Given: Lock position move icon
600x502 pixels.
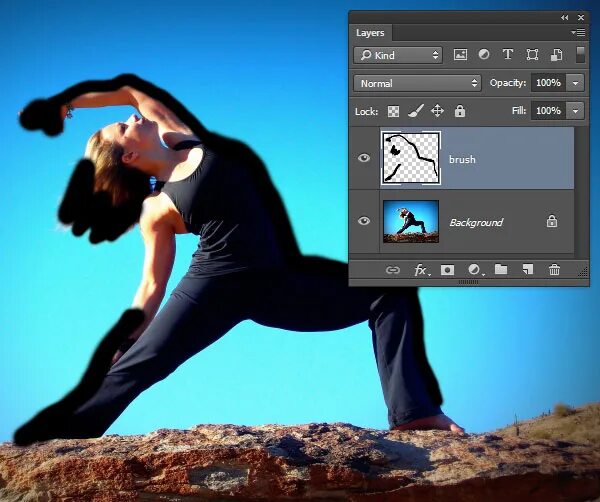Looking at the screenshot, I should point(437,111).
